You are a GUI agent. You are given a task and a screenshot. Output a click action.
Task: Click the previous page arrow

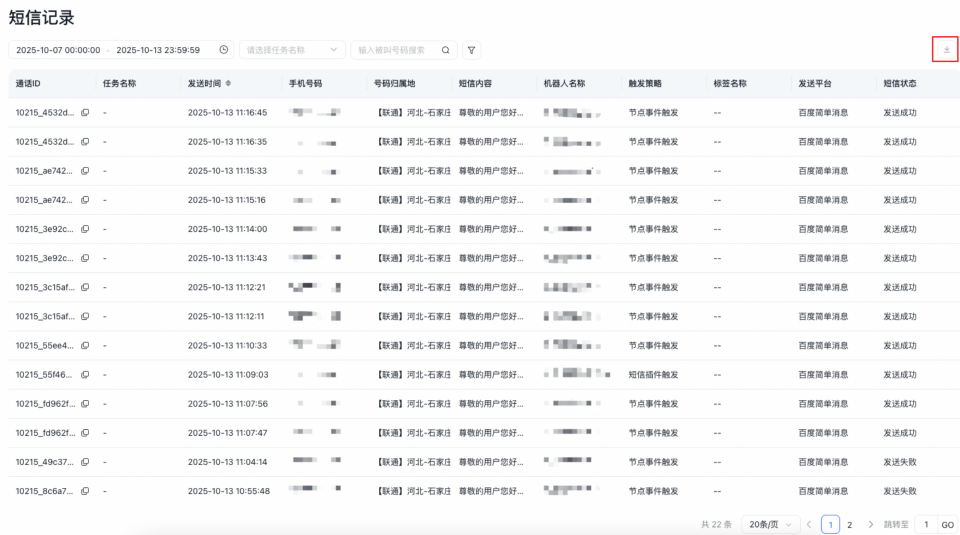(x=809, y=524)
